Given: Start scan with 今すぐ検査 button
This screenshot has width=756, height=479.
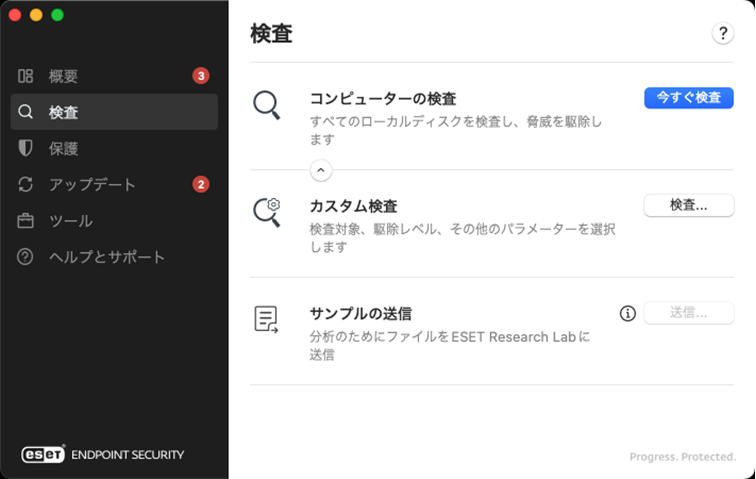Looking at the screenshot, I should [688, 98].
